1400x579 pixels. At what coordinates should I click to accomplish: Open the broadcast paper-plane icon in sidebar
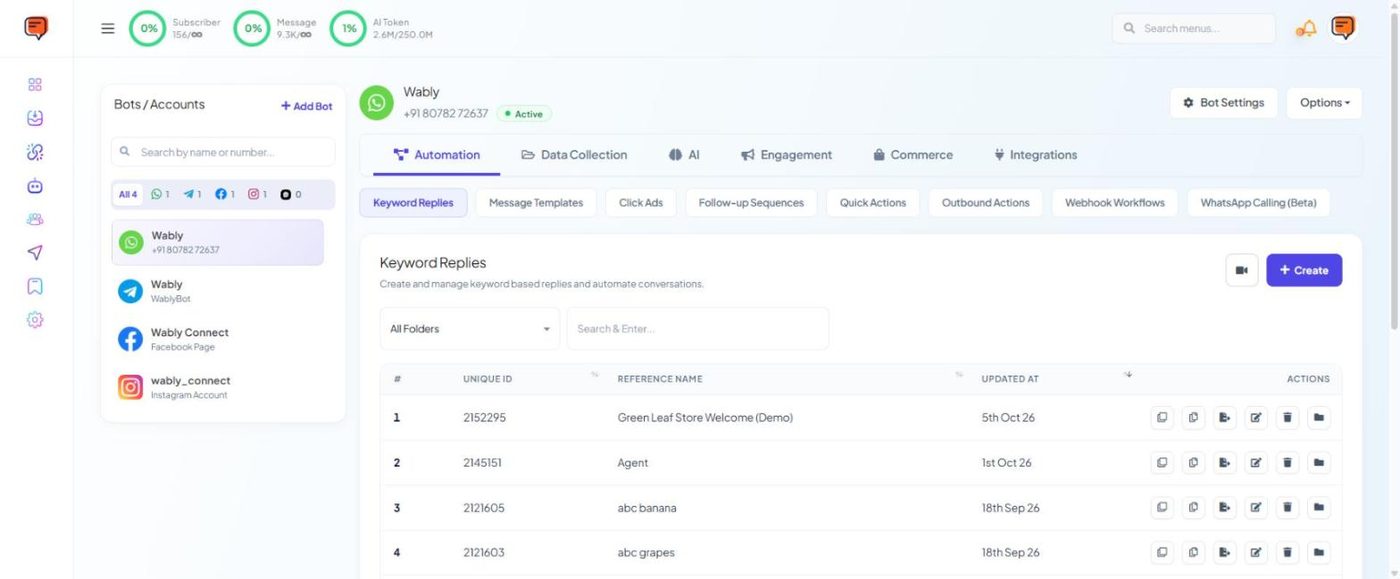pyautogui.click(x=35, y=253)
